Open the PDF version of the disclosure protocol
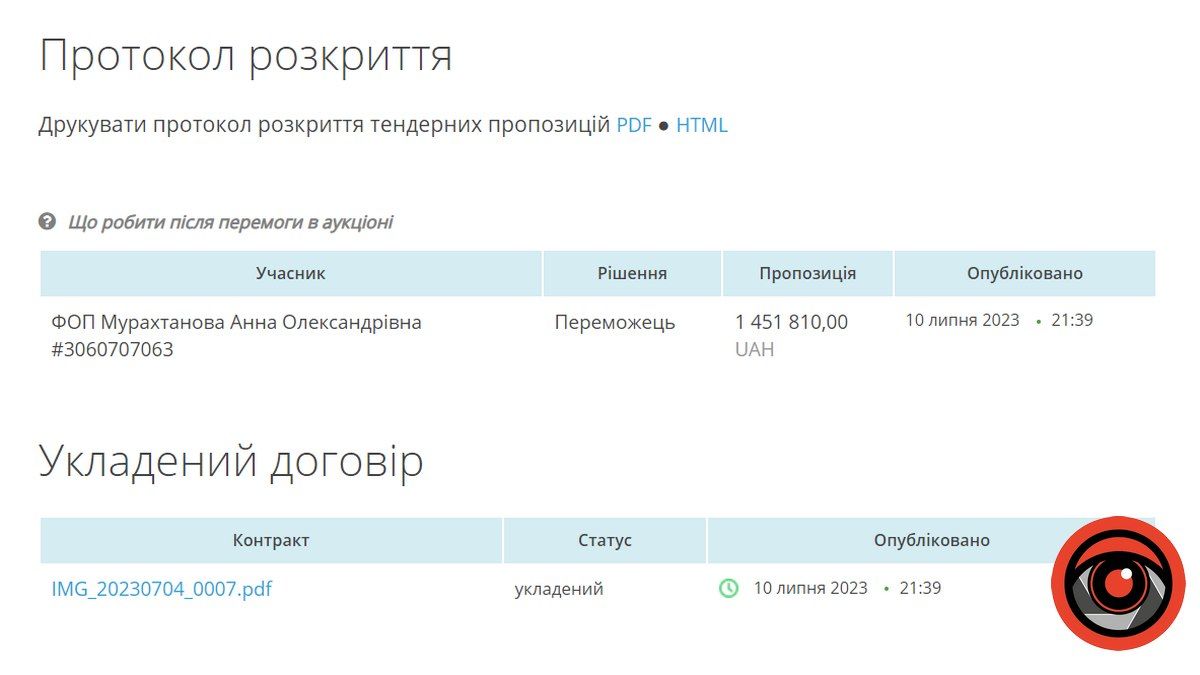Viewport: 1200px width, 675px height. point(637,125)
